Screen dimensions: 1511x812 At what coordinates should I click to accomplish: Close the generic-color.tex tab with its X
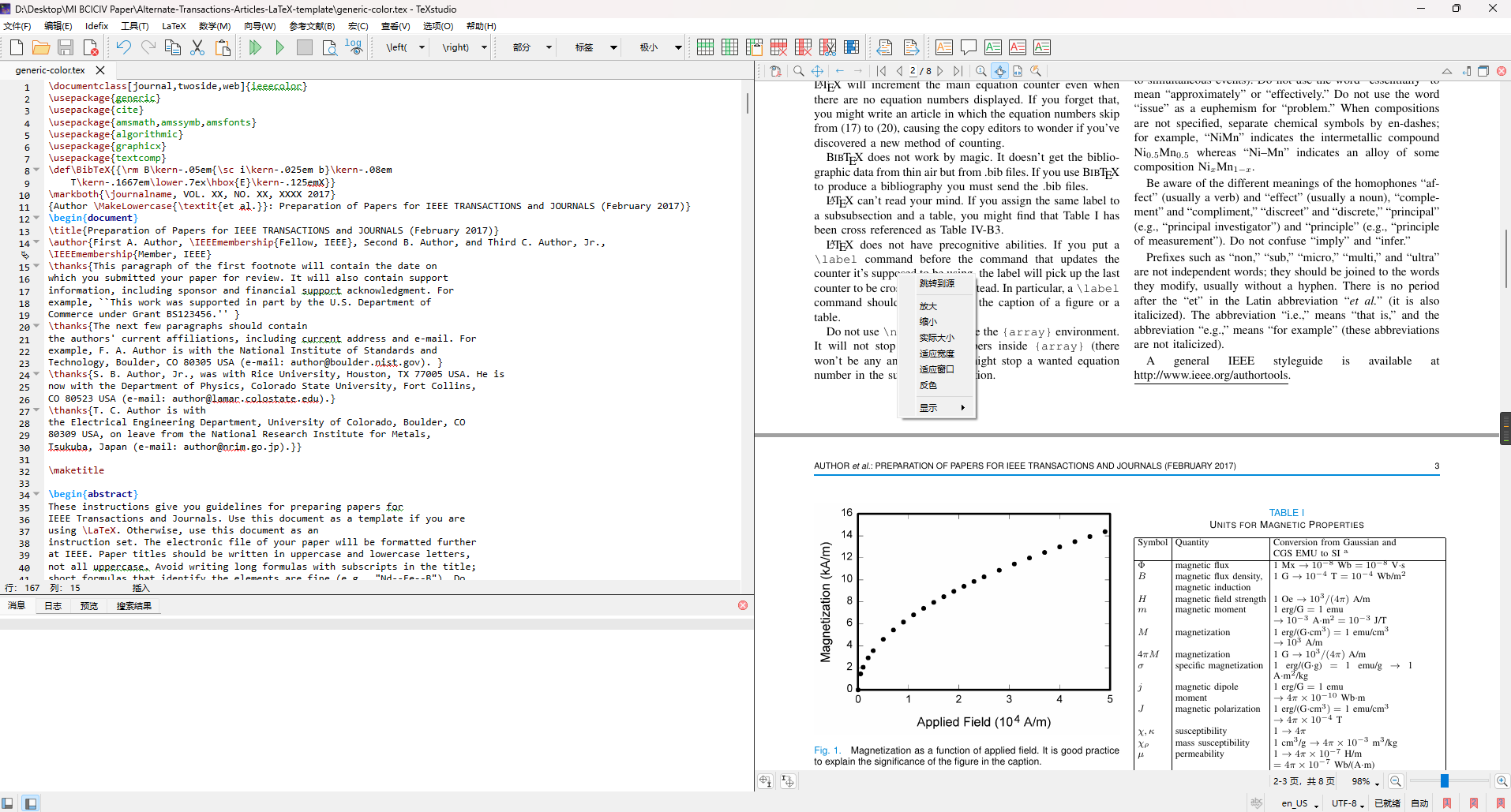[100, 70]
